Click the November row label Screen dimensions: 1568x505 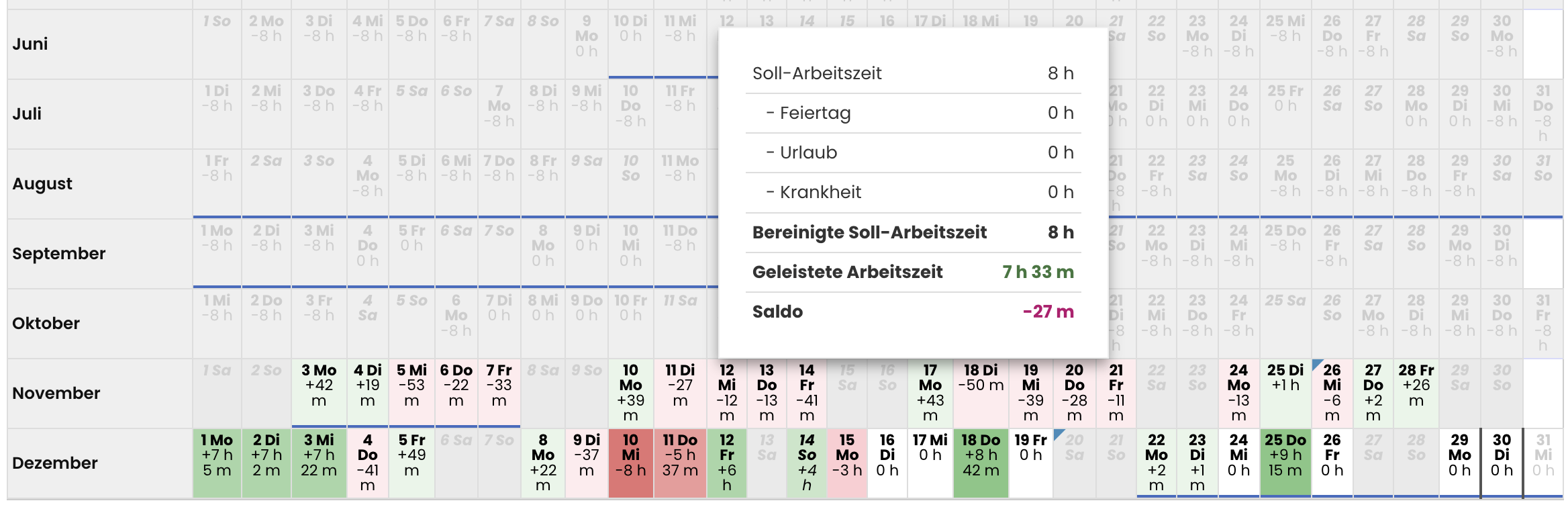[56, 393]
